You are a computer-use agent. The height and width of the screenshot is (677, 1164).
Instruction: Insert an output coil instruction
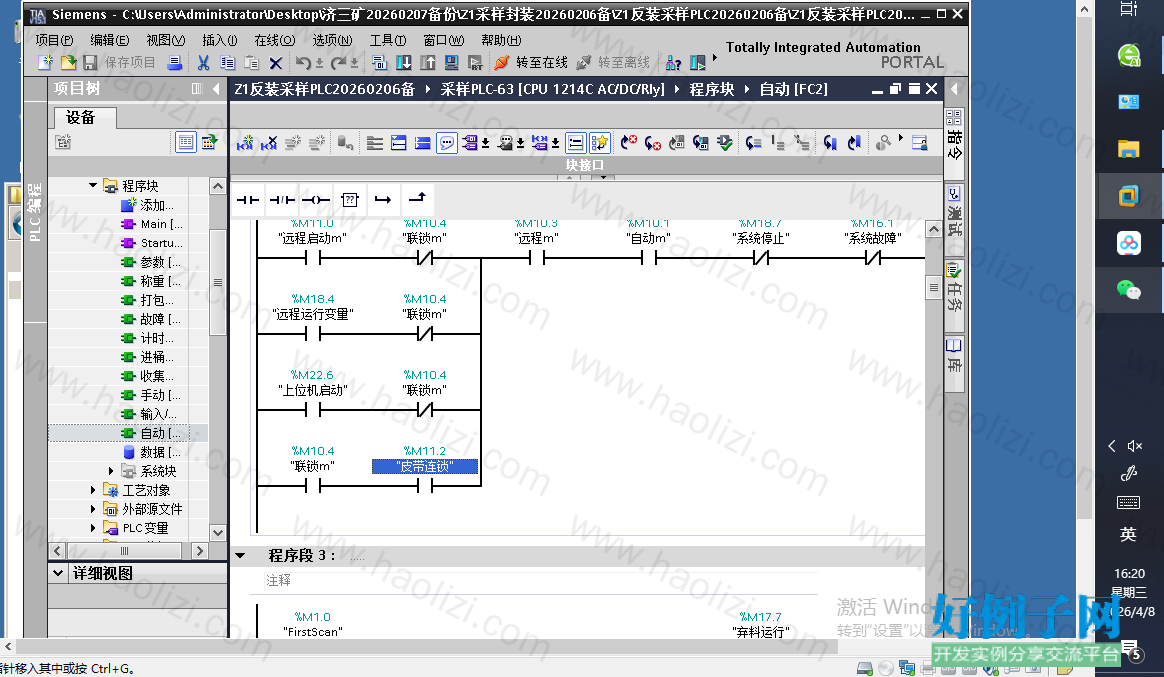pos(315,200)
